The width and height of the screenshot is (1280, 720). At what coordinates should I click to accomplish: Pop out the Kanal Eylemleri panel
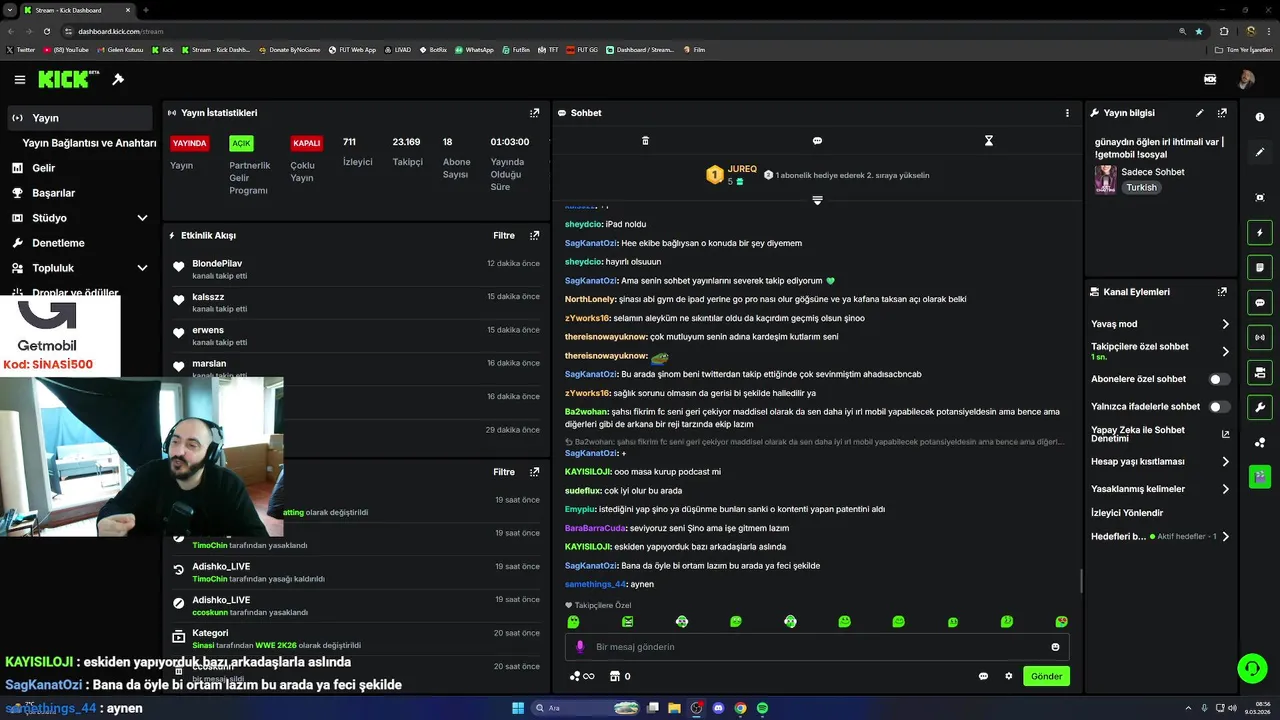click(1222, 292)
